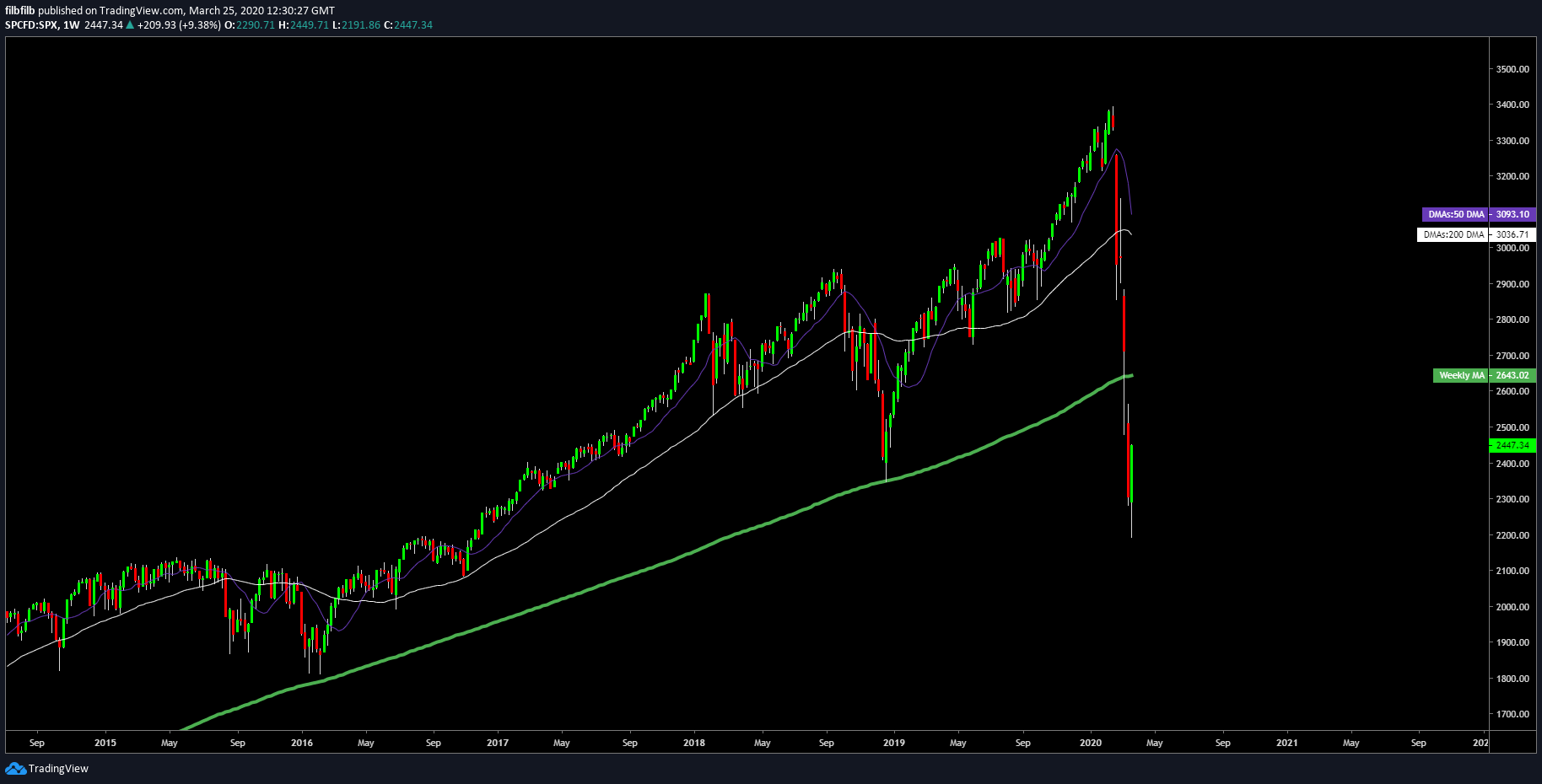The width and height of the screenshot is (1542, 784).
Task: Click the 2017 time axis label
Action: pyautogui.click(x=498, y=743)
